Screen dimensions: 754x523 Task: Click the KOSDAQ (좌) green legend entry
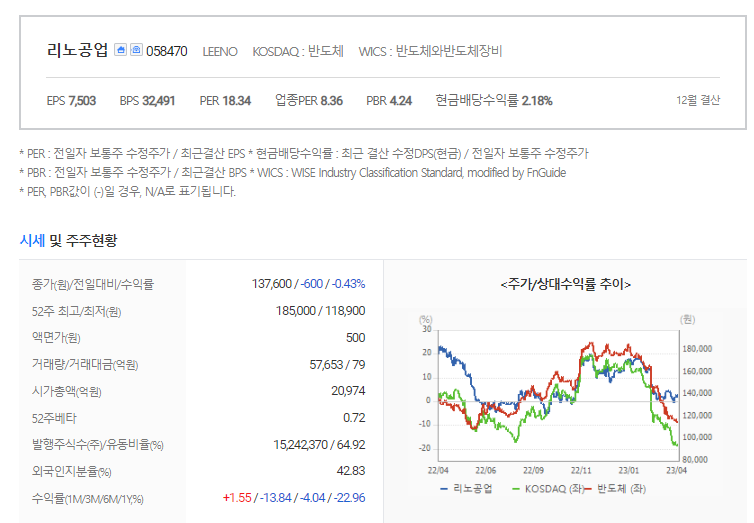click(548, 489)
